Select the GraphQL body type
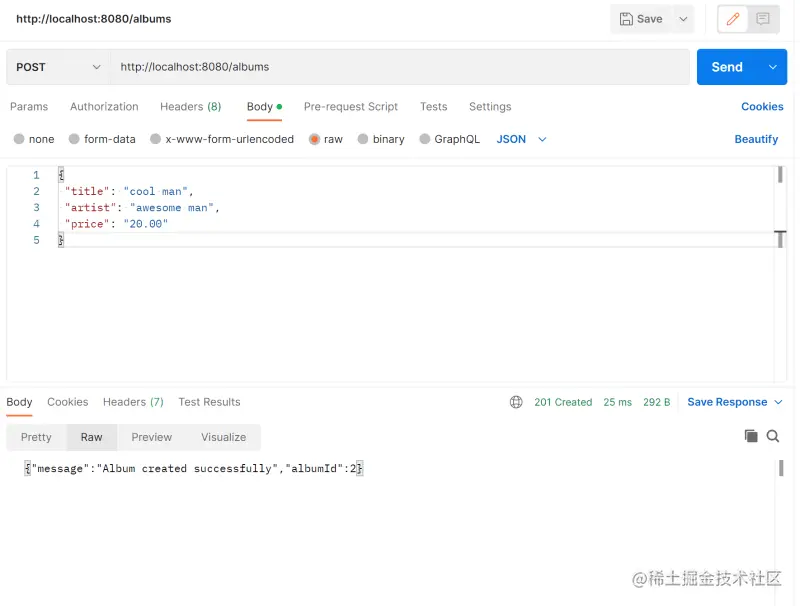800x606 pixels. pos(449,139)
